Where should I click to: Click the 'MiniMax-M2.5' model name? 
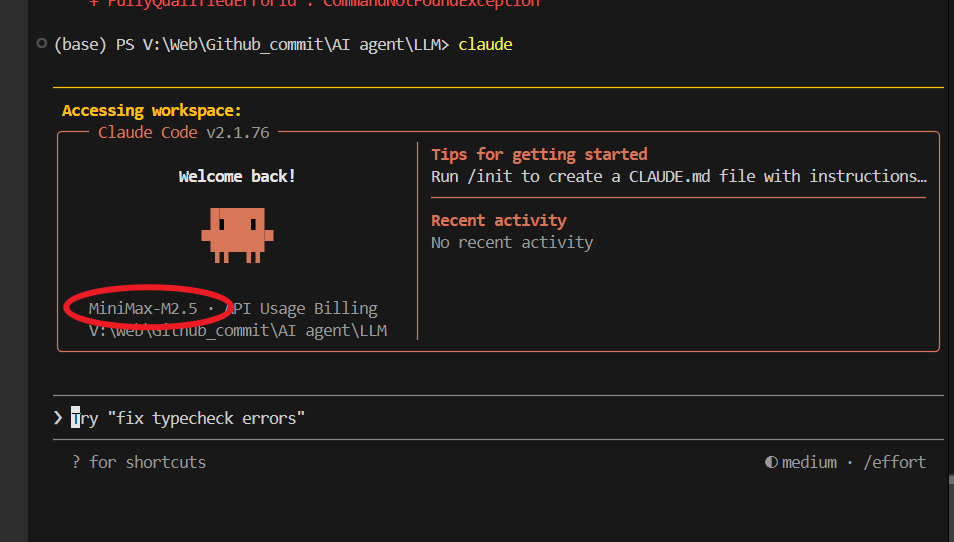pyautogui.click(x=143, y=308)
